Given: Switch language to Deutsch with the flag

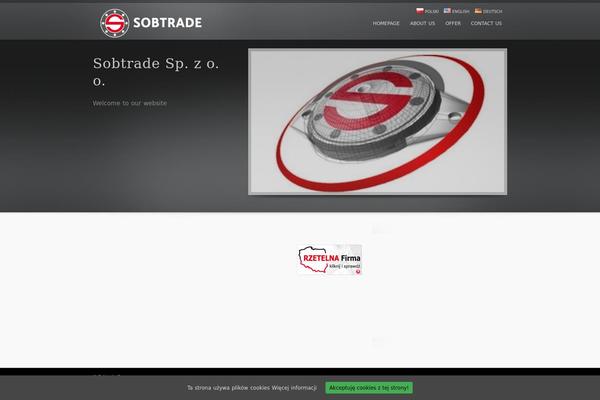Looking at the screenshot, I should (489, 11).
